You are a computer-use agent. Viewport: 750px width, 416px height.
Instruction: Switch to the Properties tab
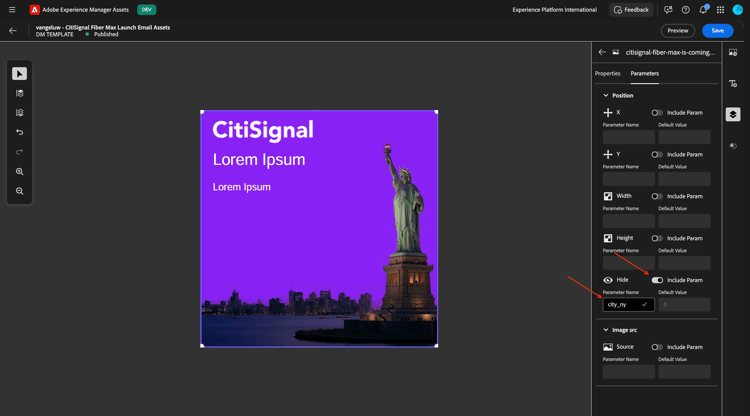coord(607,74)
